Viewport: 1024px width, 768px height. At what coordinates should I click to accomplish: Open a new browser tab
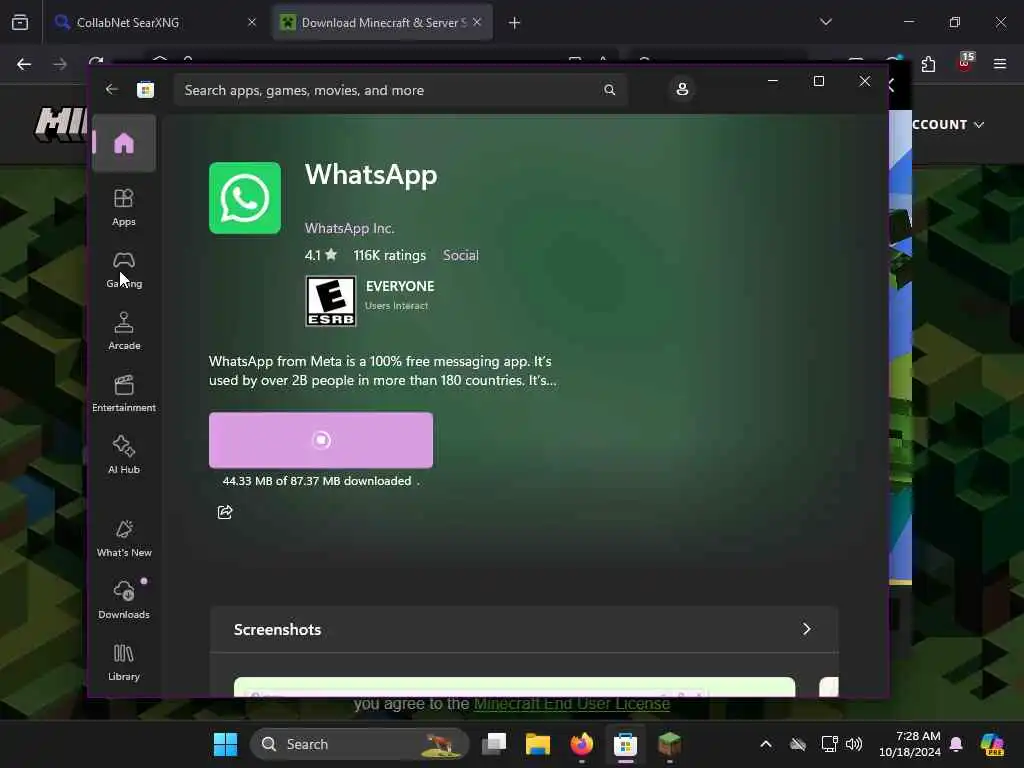click(x=514, y=23)
